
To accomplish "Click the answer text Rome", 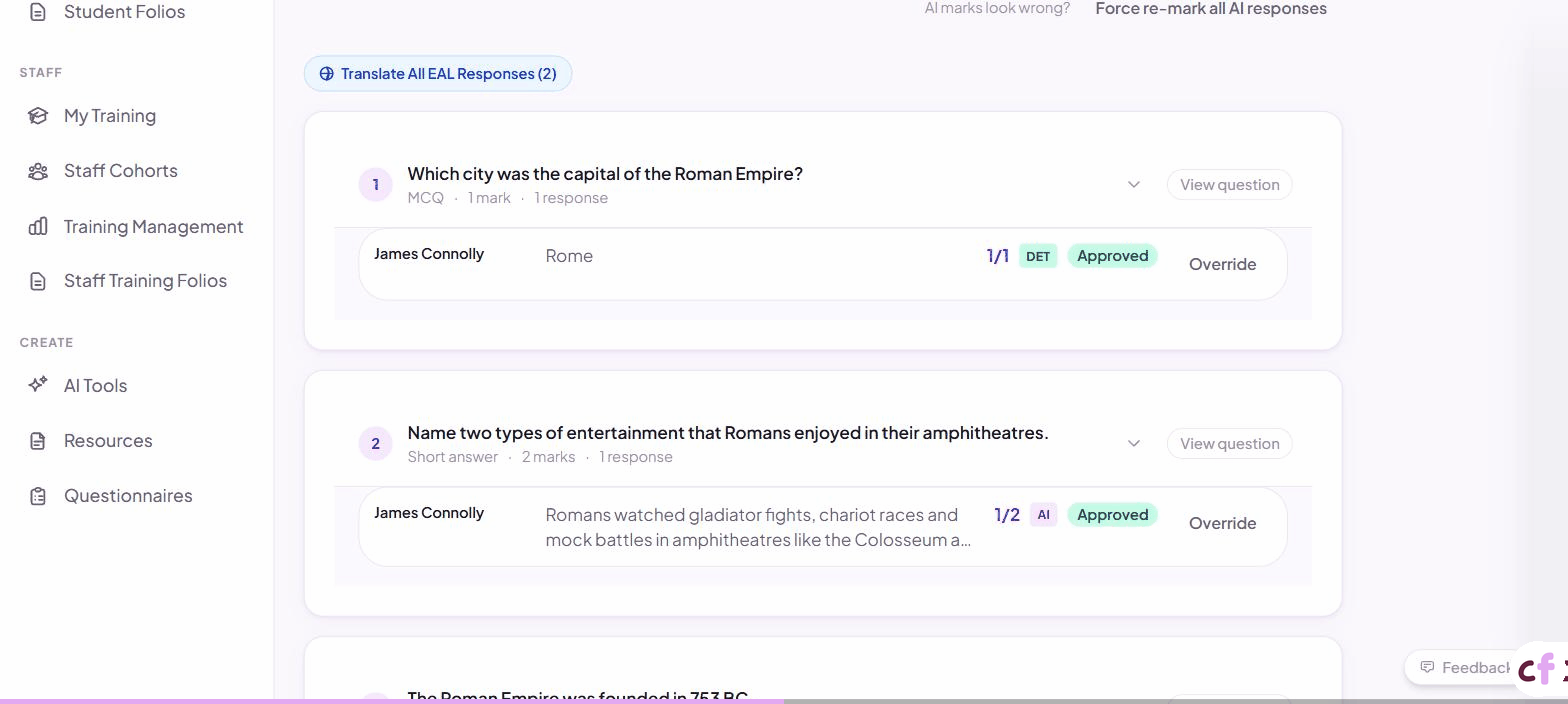I will point(569,256).
